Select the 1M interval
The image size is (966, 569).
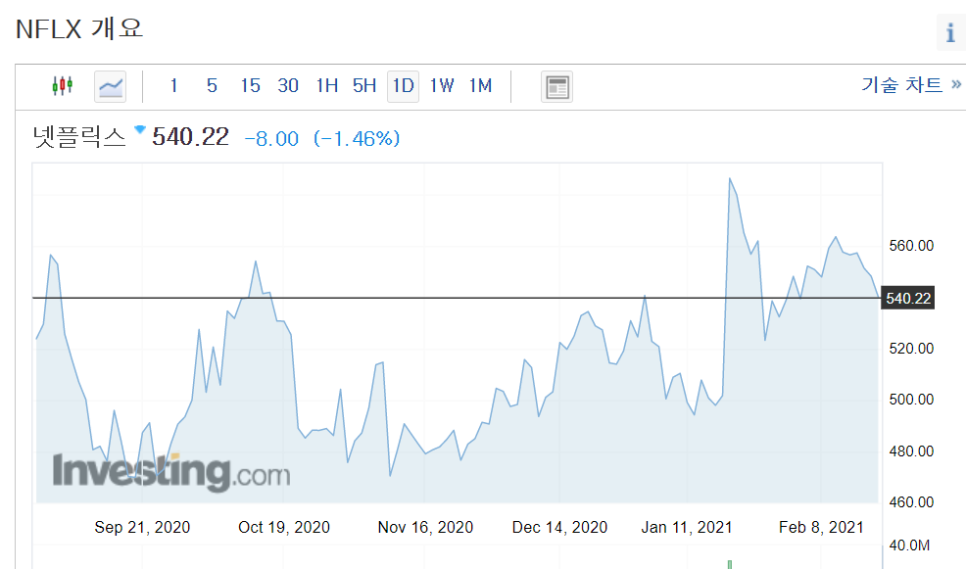(x=480, y=86)
